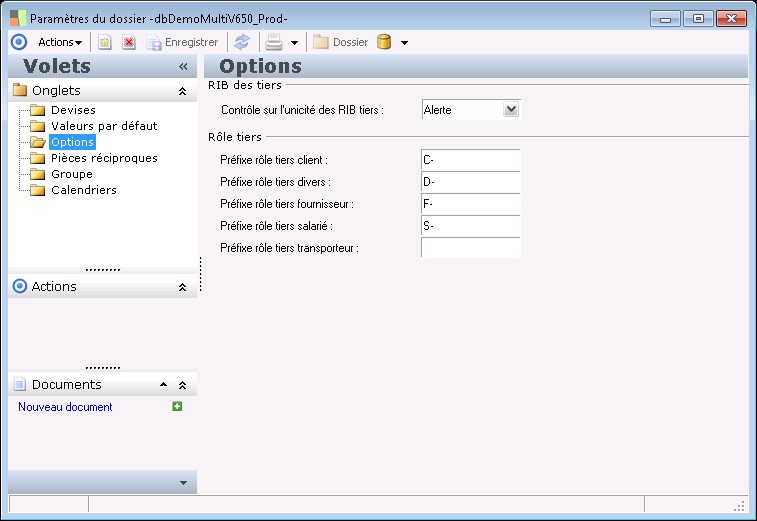Open the Nouveau document link
Image resolution: width=757 pixels, height=521 pixels.
tap(65, 407)
